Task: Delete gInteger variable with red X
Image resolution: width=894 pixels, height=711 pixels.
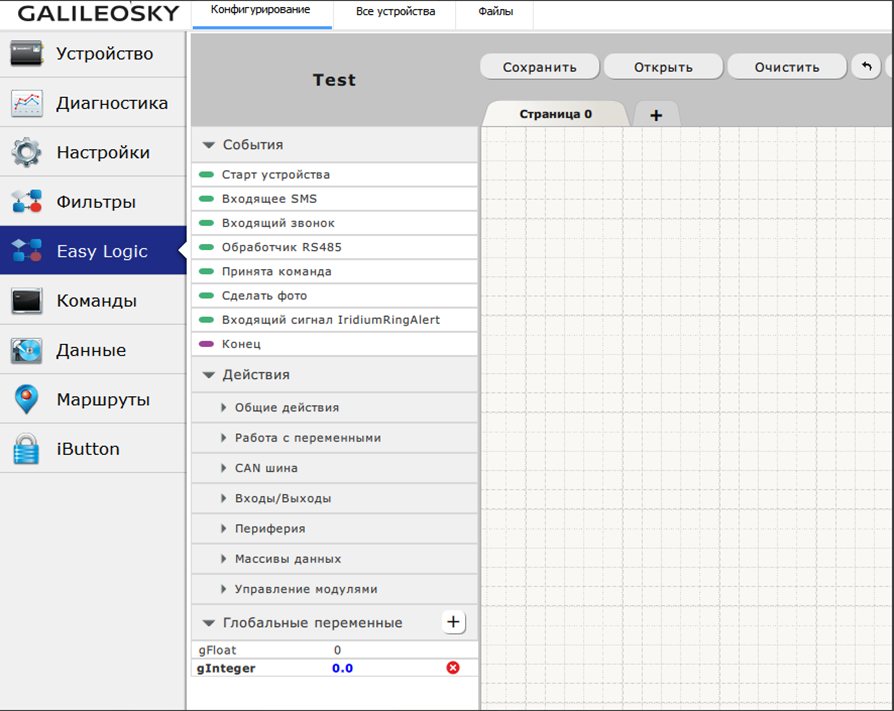Action: [453, 668]
